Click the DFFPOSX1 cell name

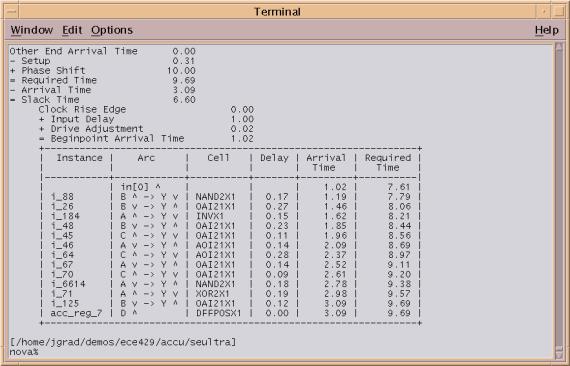click(x=218, y=313)
